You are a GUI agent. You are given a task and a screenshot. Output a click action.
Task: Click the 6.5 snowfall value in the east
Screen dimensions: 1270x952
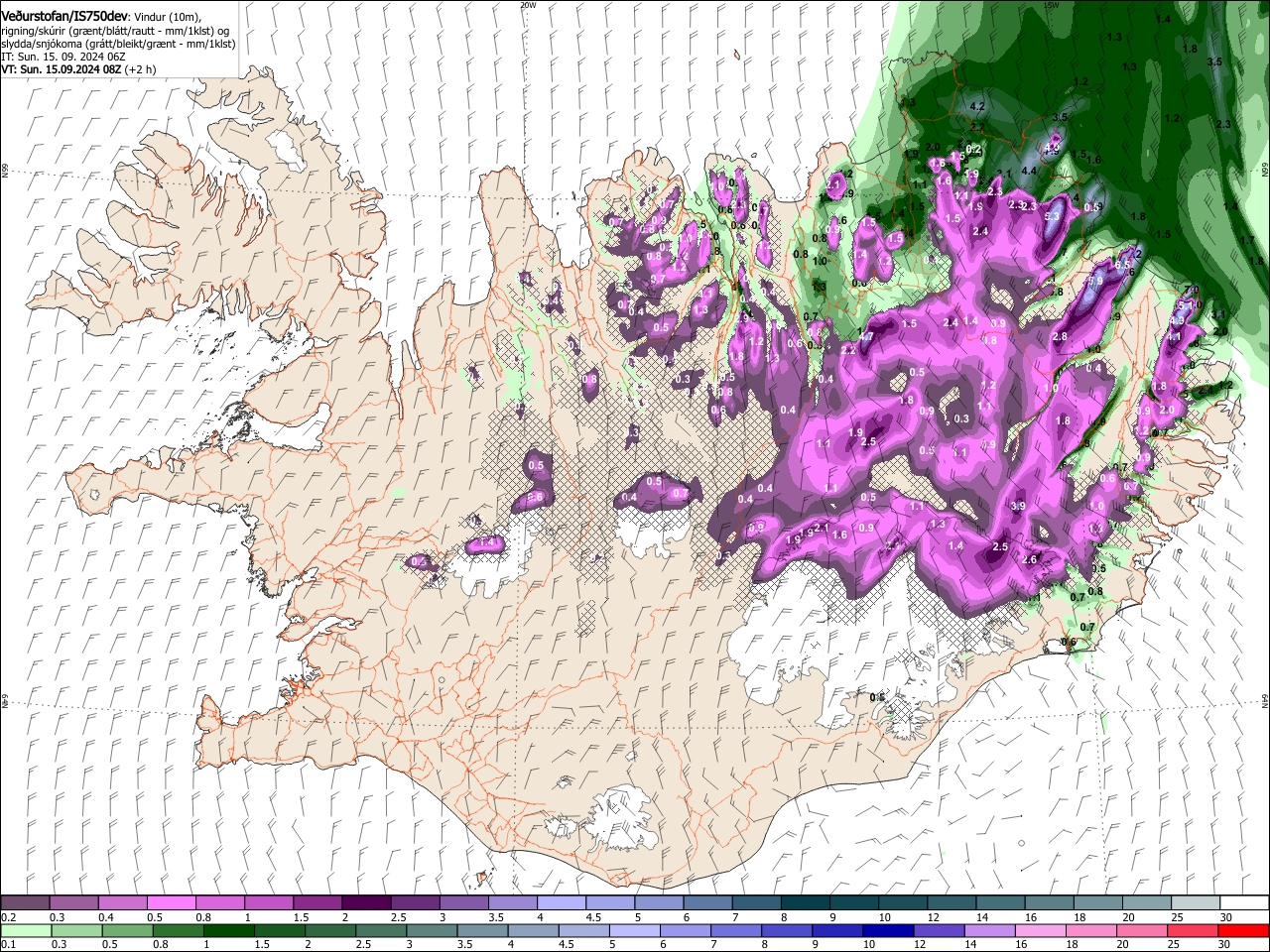[1122, 264]
